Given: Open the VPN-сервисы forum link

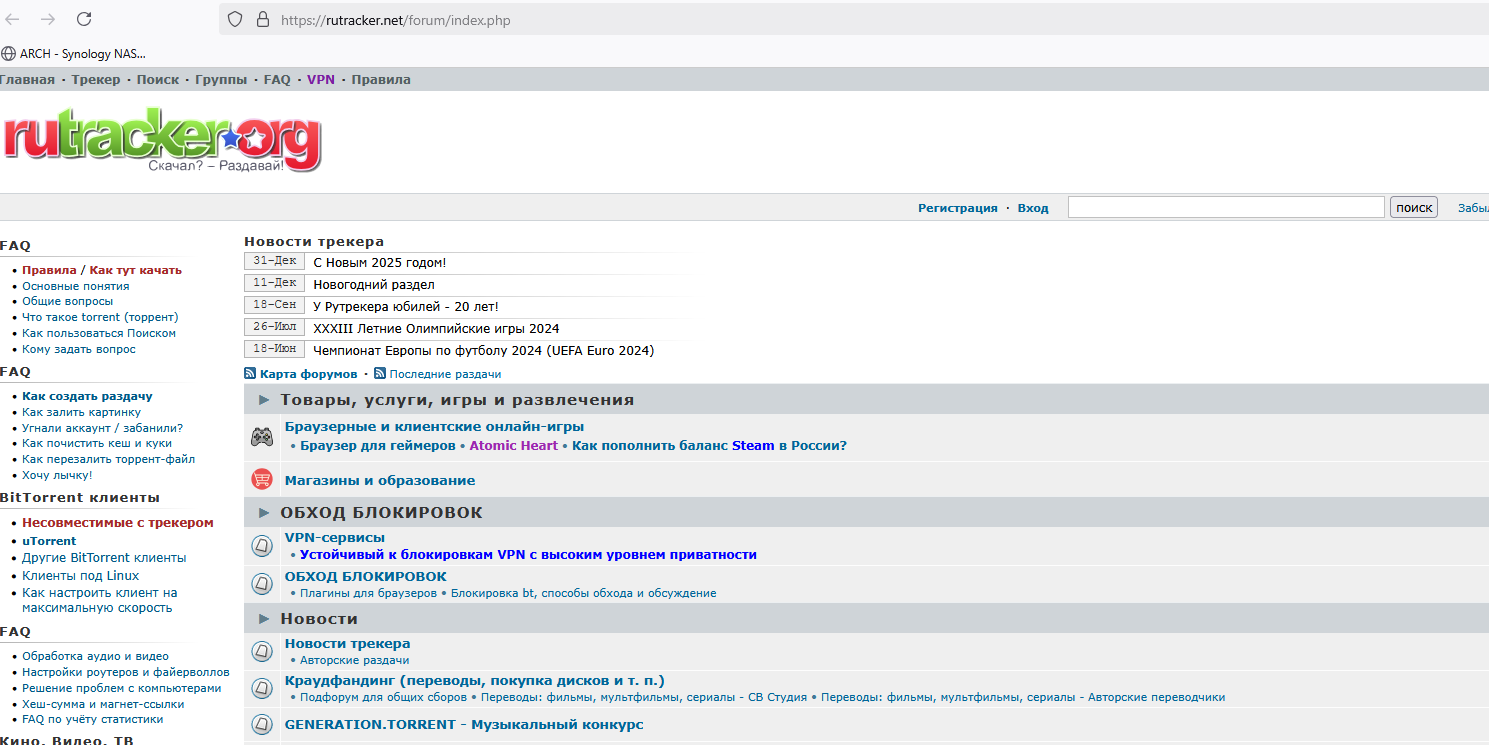Looking at the screenshot, I should (335, 538).
